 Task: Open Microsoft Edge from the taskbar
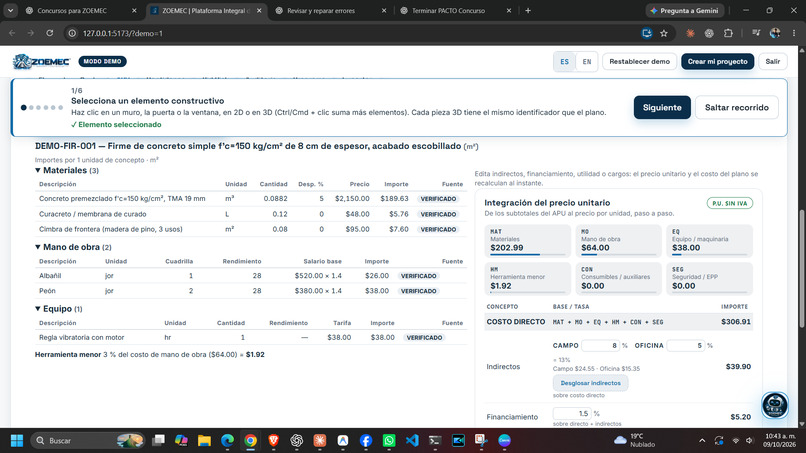[227, 441]
